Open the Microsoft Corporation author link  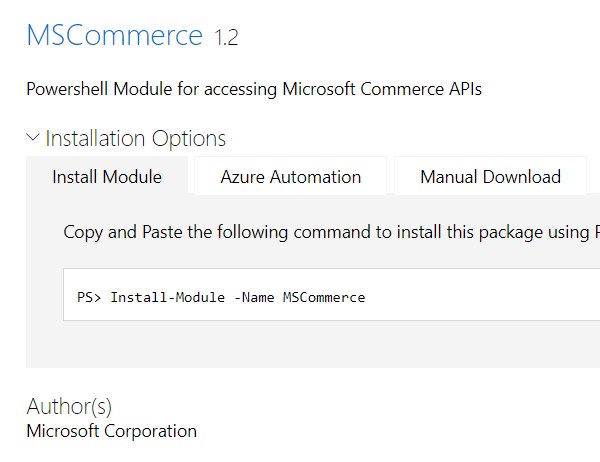(112, 431)
